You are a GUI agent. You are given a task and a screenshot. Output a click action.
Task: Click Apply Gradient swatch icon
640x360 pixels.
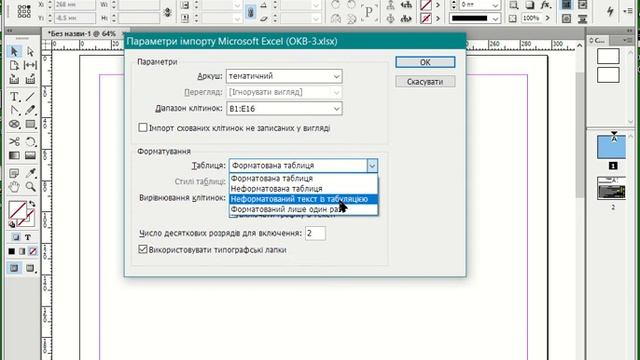coord(22,251)
